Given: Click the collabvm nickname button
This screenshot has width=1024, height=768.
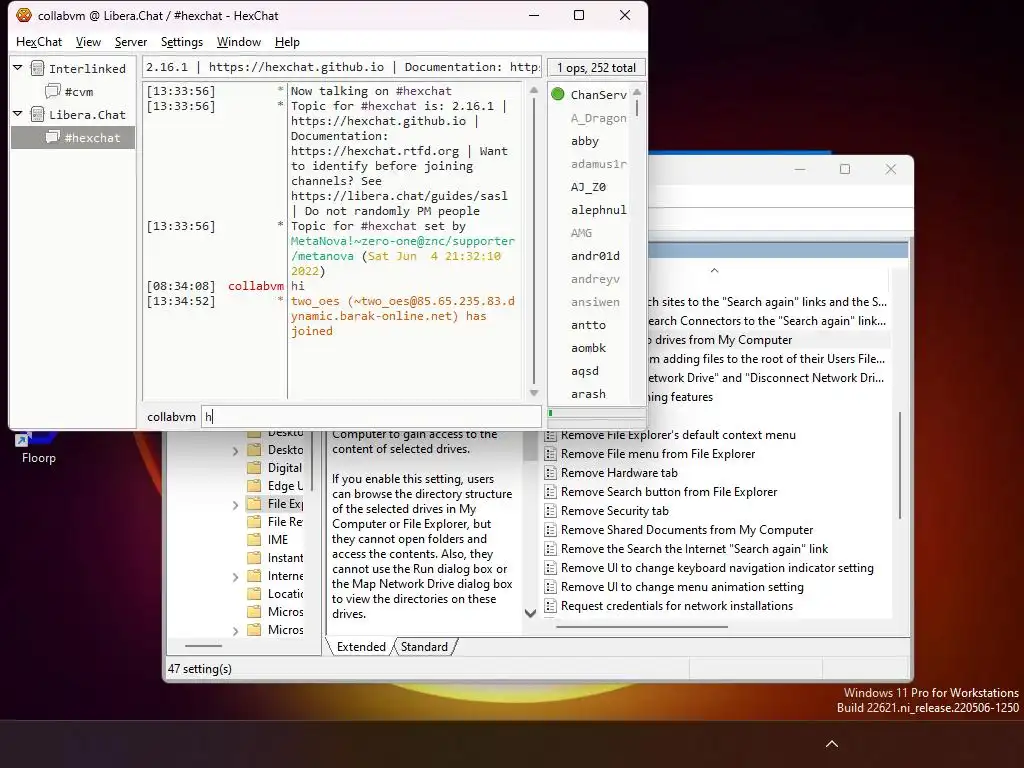Looking at the screenshot, I should pos(171,417).
